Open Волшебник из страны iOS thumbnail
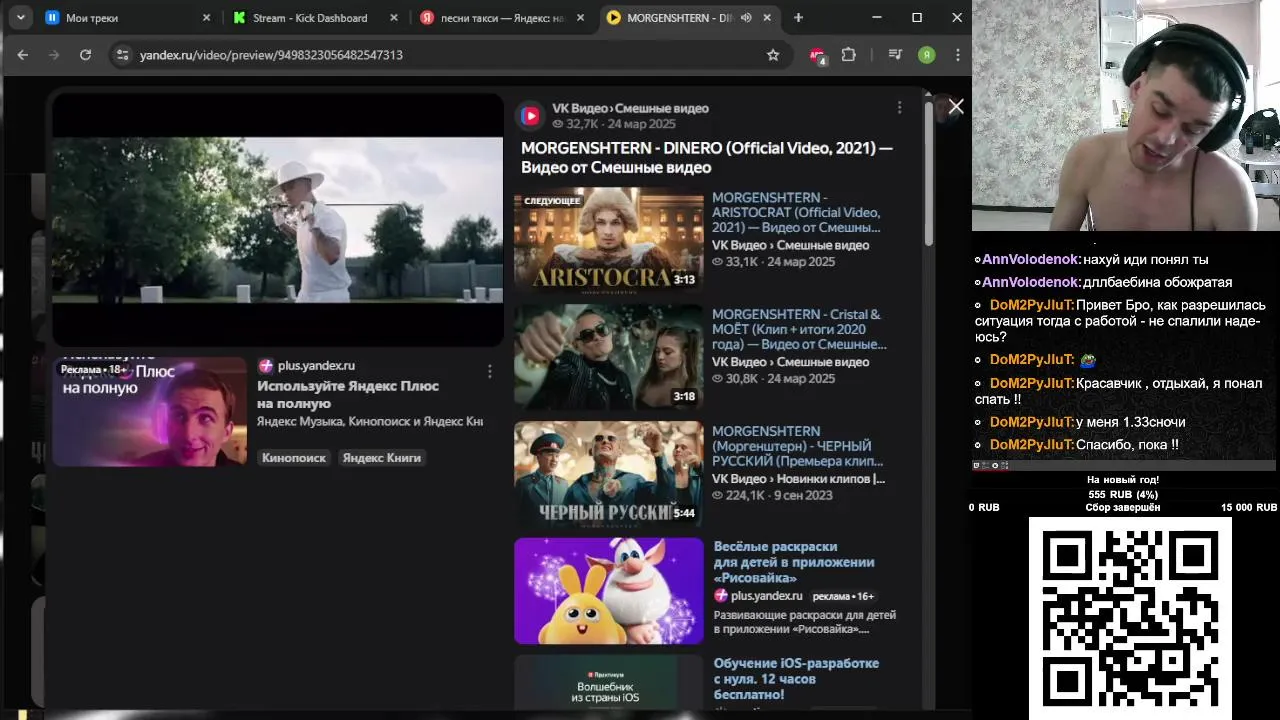1280x720 pixels. [608, 682]
